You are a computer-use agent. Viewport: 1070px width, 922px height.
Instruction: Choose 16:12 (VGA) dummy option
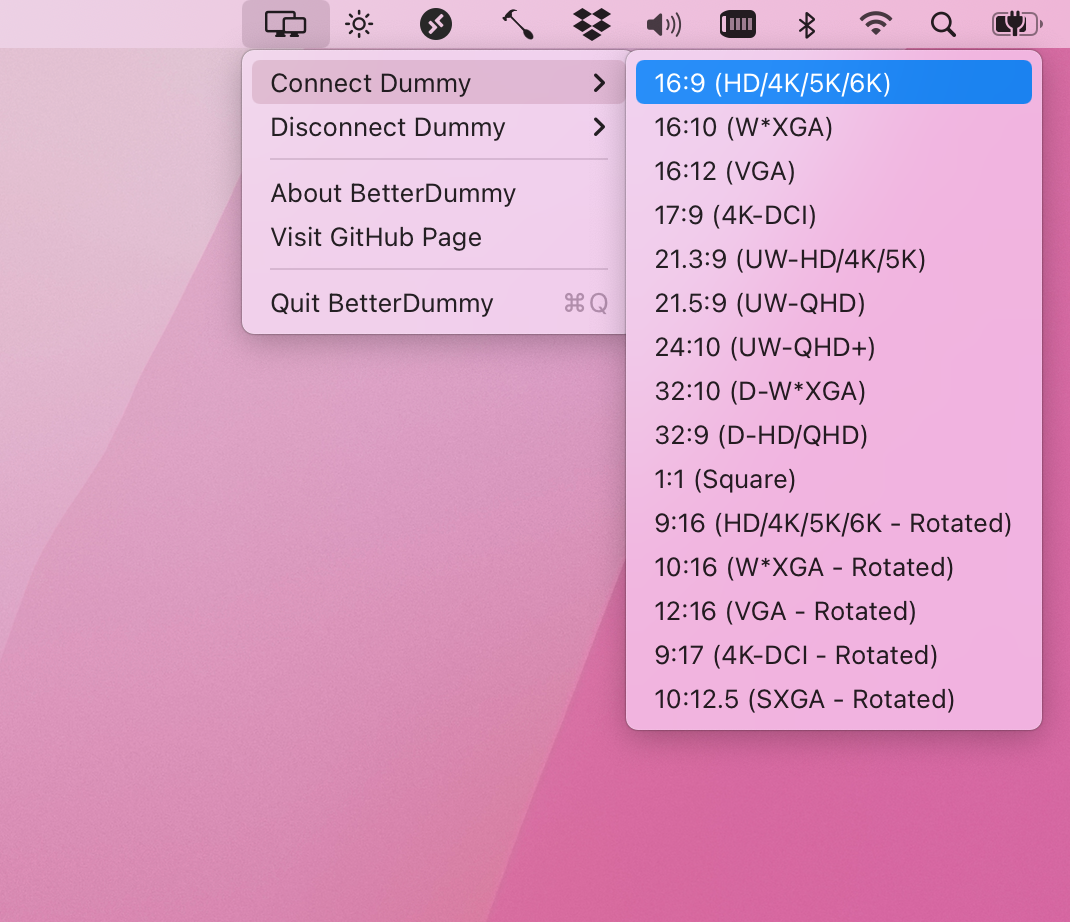(x=833, y=171)
